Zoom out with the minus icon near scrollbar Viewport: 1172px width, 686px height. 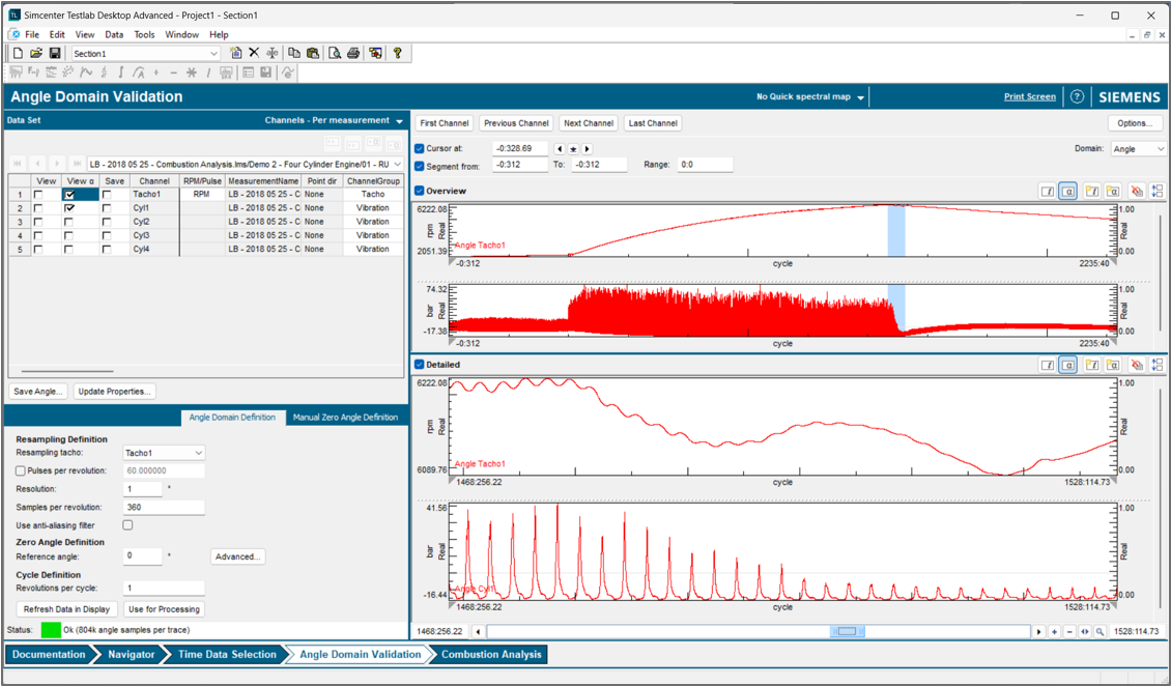pyautogui.click(x=1070, y=631)
